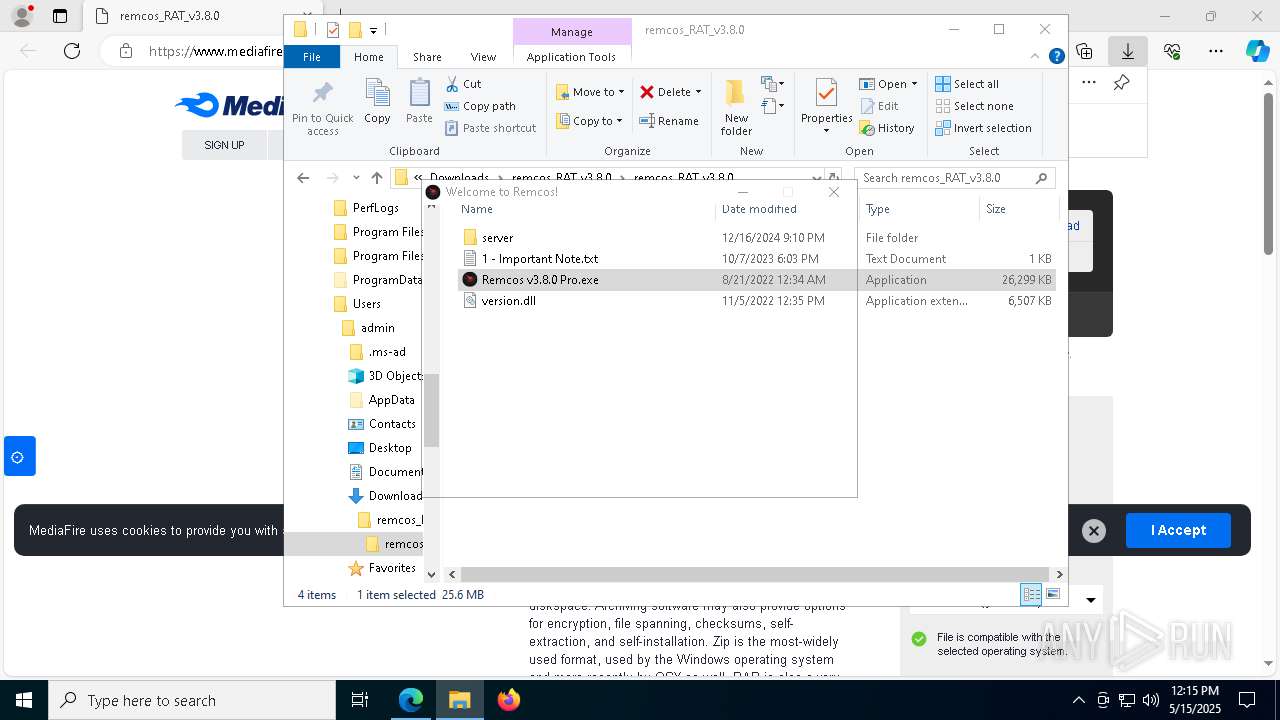The width and height of the screenshot is (1280, 720).
Task: Click the Manage contextual tab
Action: pyautogui.click(x=572, y=32)
